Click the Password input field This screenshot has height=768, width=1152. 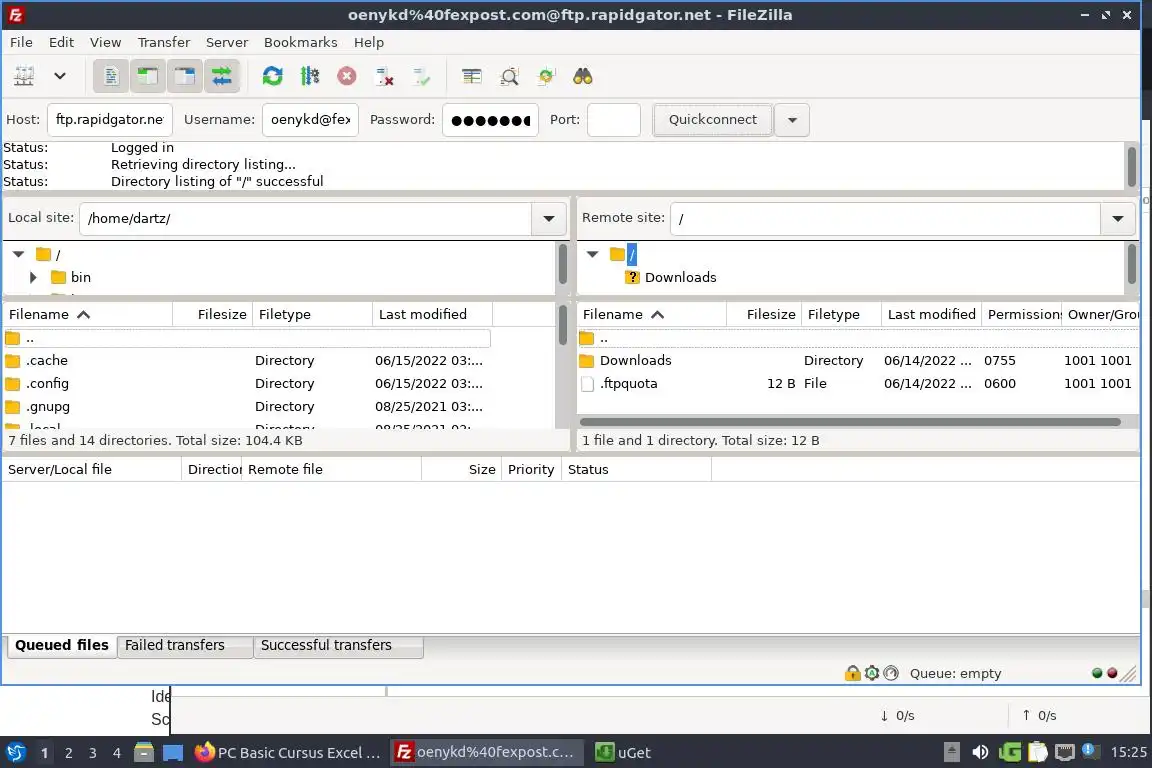[490, 119]
